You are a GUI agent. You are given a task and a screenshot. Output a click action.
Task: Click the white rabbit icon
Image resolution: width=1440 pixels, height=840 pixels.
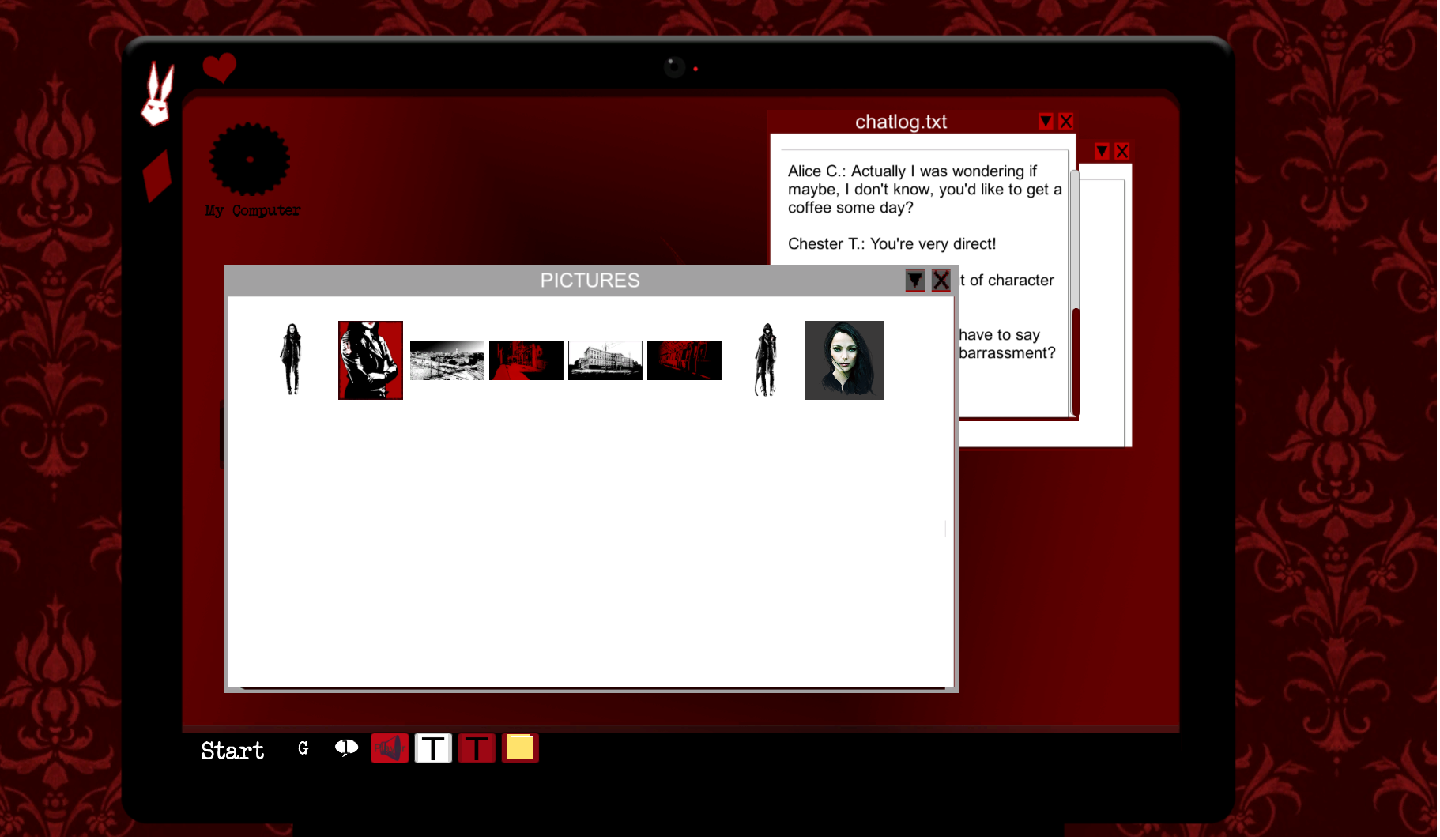coord(158,96)
